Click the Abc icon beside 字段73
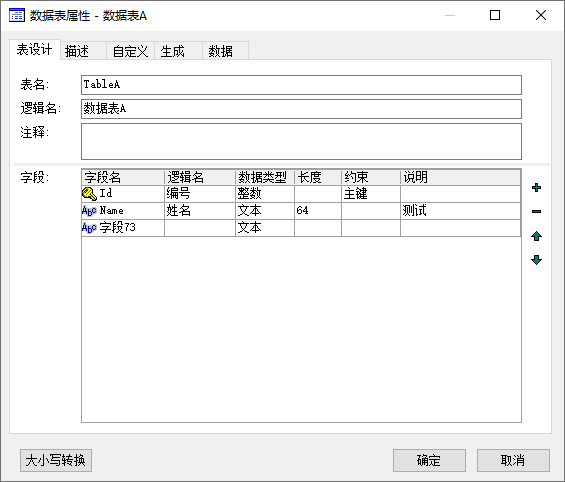The image size is (565, 482). [89, 228]
